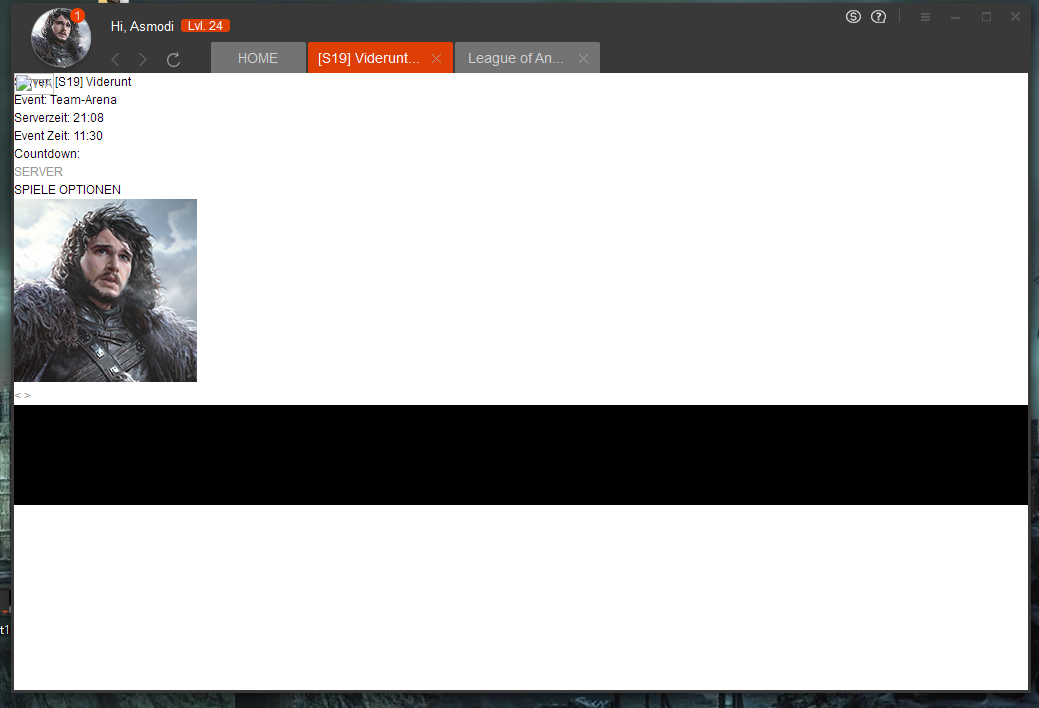Open the hamburger menu in title bar
This screenshot has height=708, width=1039.
point(925,17)
